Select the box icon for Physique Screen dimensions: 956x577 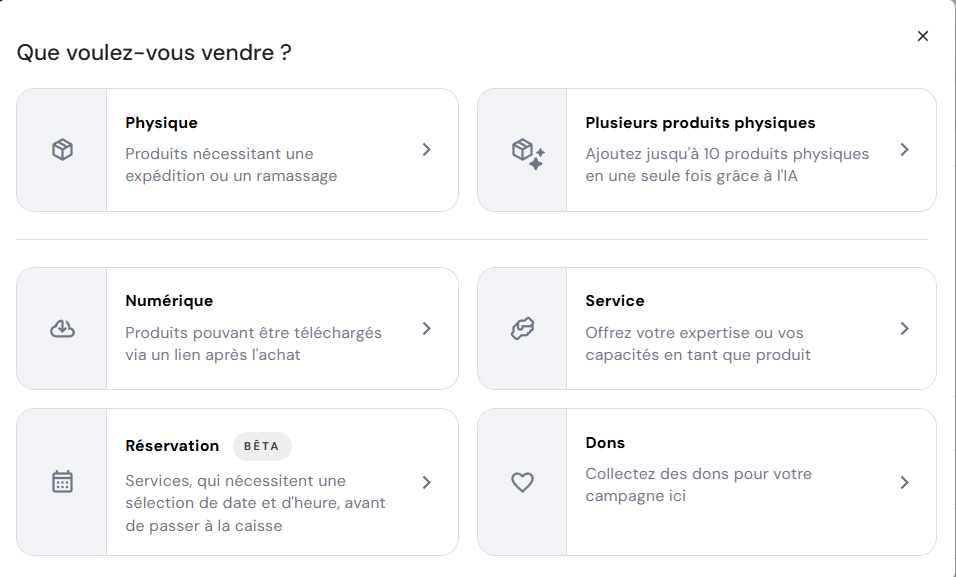click(62, 148)
